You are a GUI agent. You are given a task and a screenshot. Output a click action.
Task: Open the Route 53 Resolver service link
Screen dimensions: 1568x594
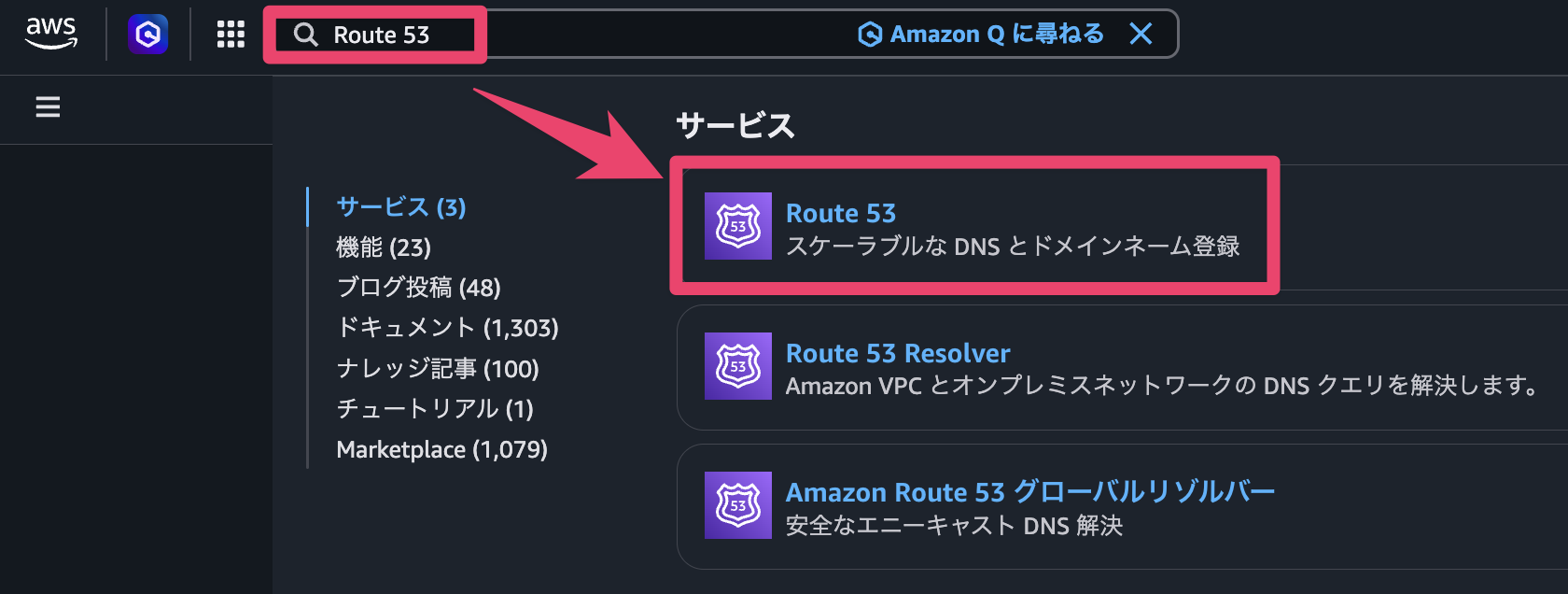(896, 353)
